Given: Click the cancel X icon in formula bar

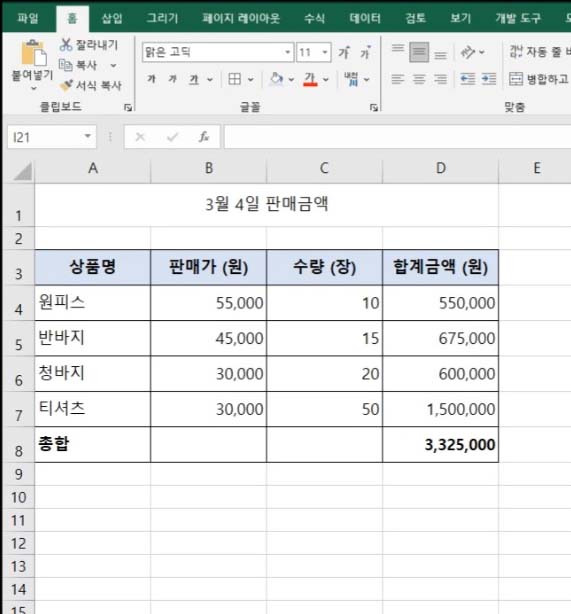Looking at the screenshot, I should (140, 137).
